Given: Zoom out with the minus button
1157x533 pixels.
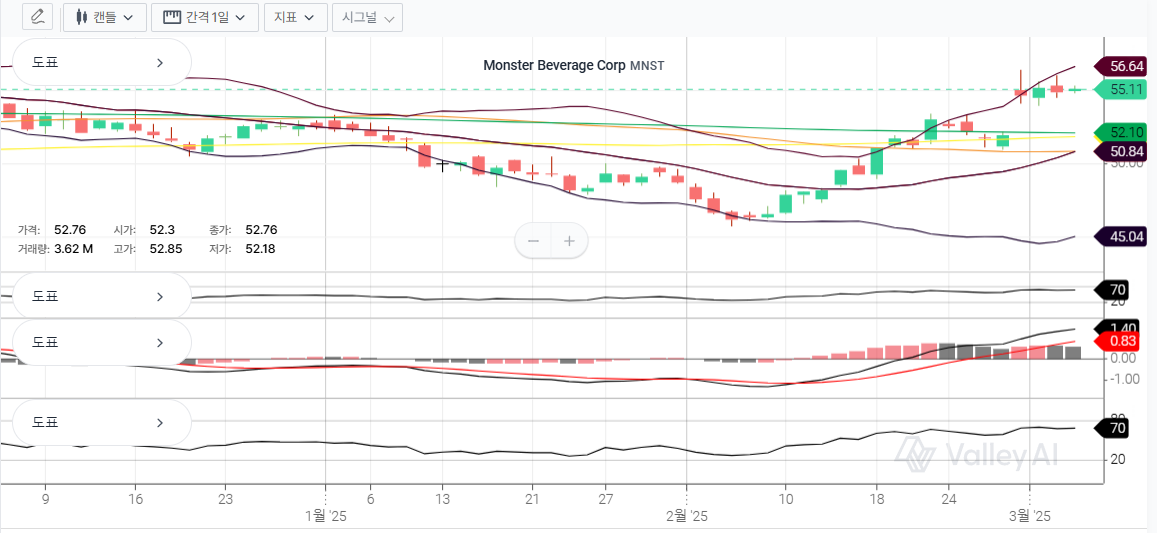Looking at the screenshot, I should [x=533, y=241].
